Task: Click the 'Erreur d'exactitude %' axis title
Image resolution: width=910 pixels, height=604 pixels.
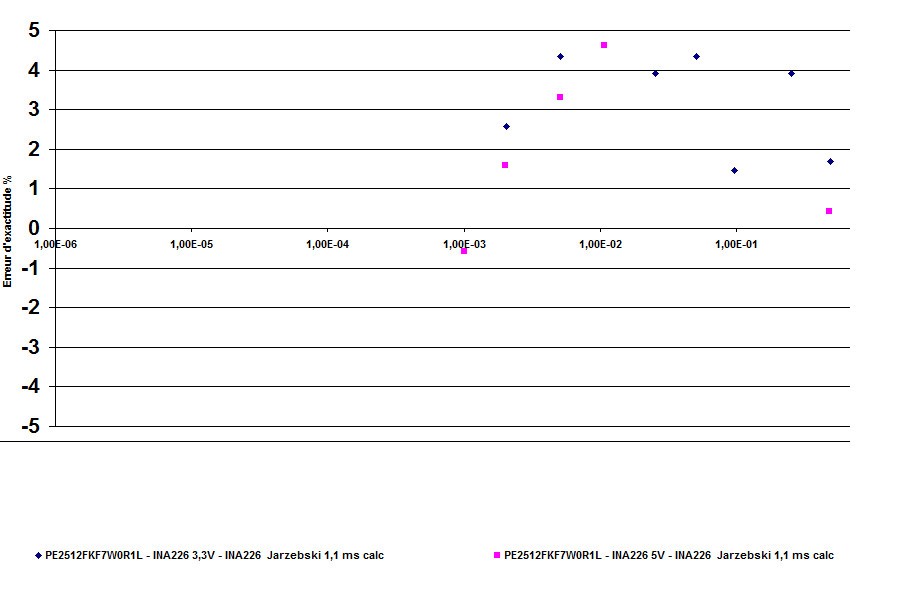Action: (x=8, y=231)
